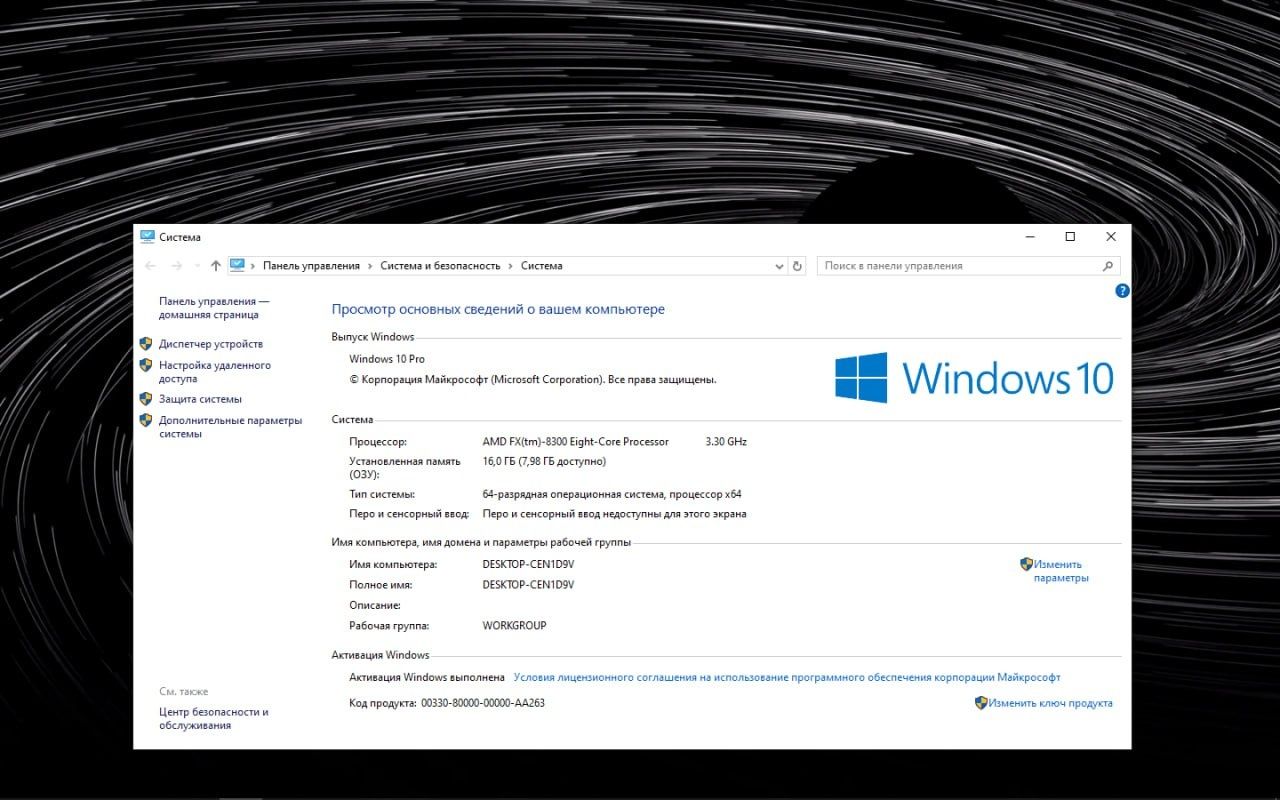
Task: Click the computer icon in the address bar
Action: tap(237, 265)
